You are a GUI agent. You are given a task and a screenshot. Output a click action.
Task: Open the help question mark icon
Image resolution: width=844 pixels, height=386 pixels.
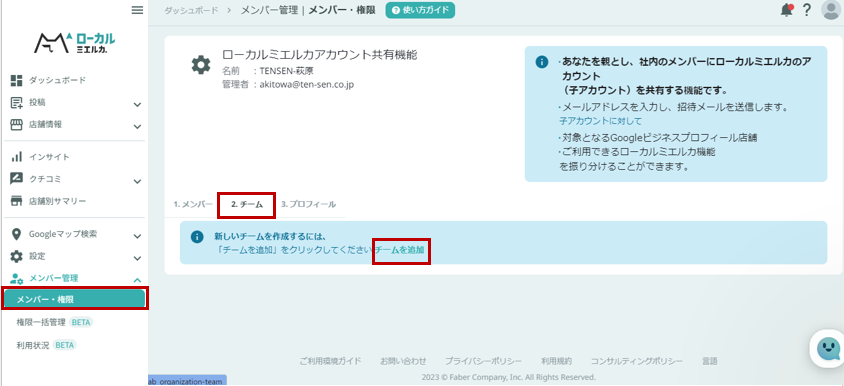click(806, 10)
